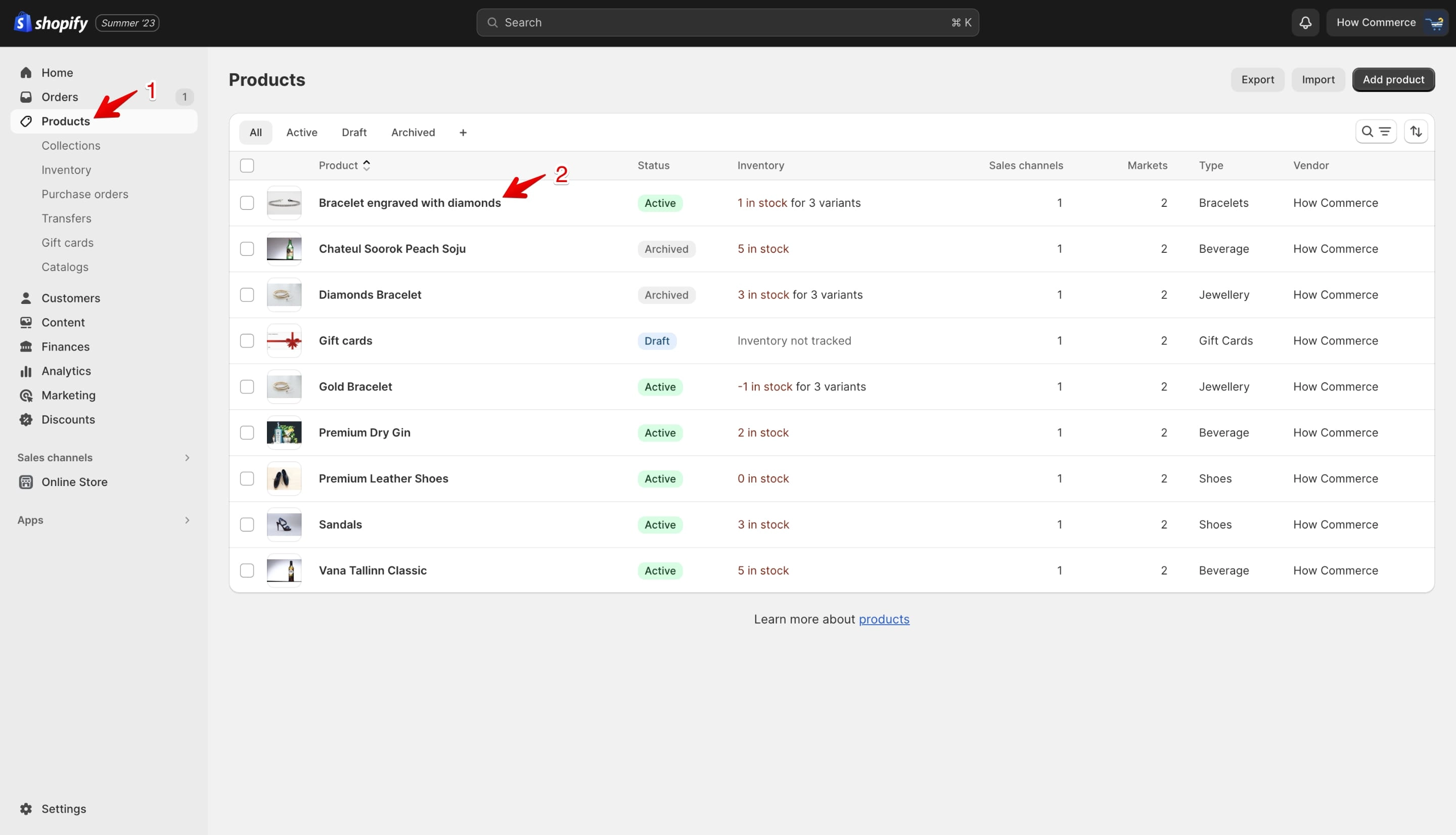Select all products checkbox in header
Viewport: 1456px width, 835px height.
tap(247, 166)
